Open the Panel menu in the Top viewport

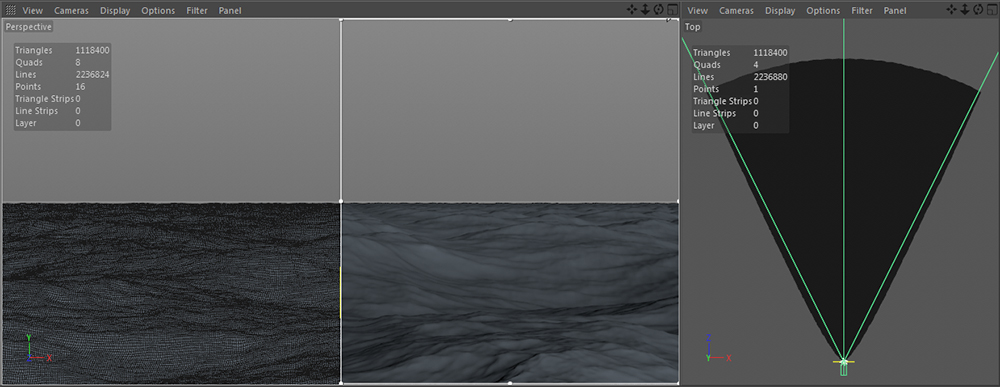[895, 11]
